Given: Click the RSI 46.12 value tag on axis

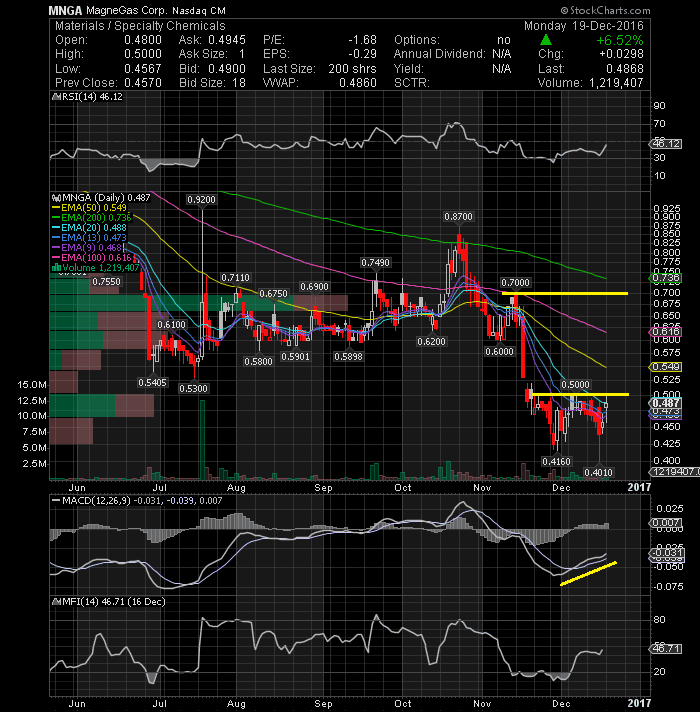Looking at the screenshot, I should tap(666, 144).
